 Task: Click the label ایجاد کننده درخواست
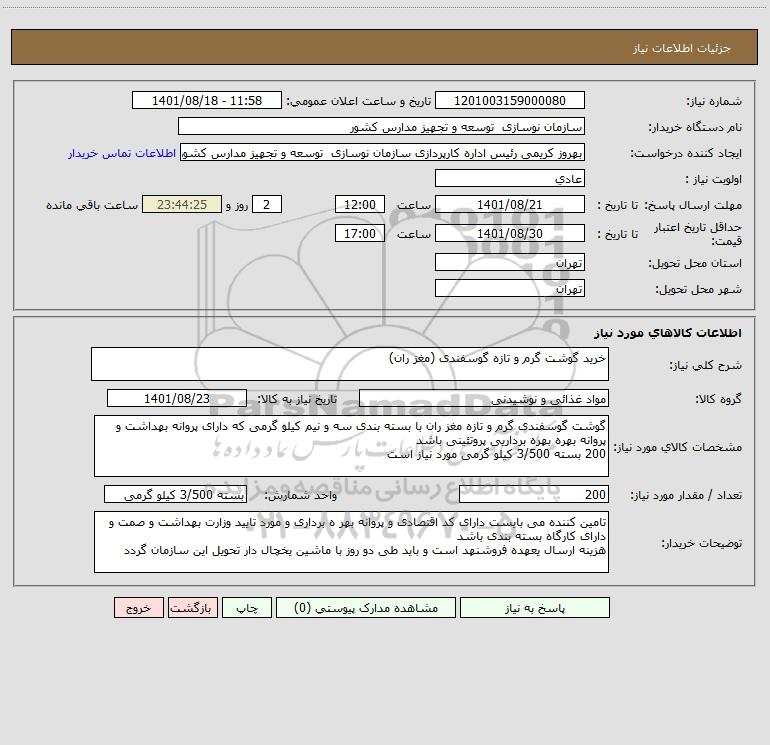(686, 153)
